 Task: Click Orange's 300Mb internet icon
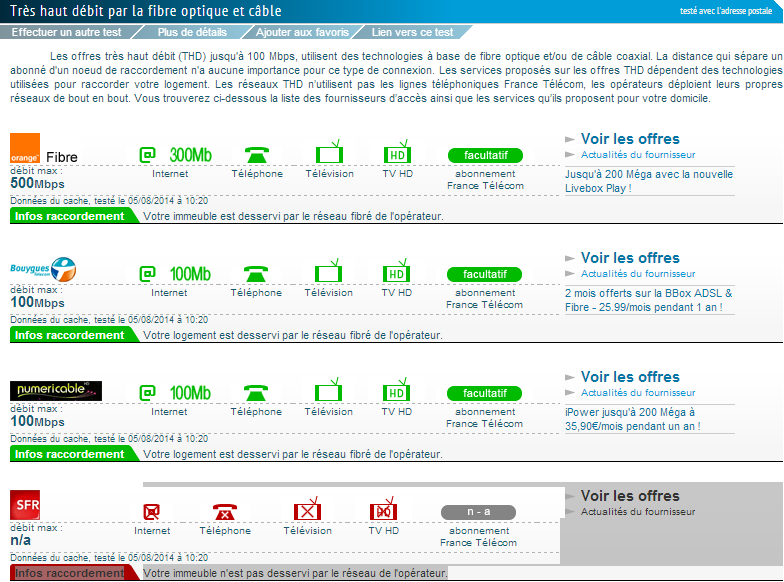coord(176,155)
